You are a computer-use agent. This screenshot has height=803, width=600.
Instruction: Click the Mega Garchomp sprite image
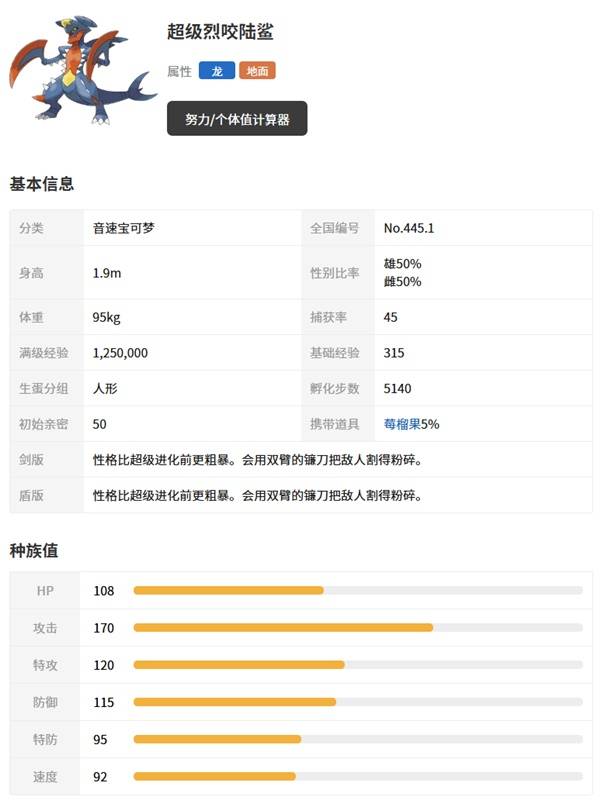[x=75, y=70]
